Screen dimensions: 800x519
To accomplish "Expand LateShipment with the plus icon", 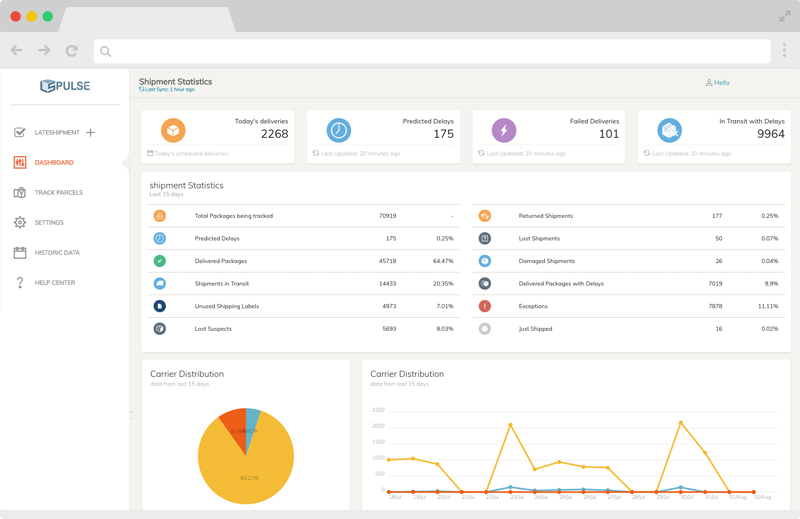I will (x=90, y=133).
